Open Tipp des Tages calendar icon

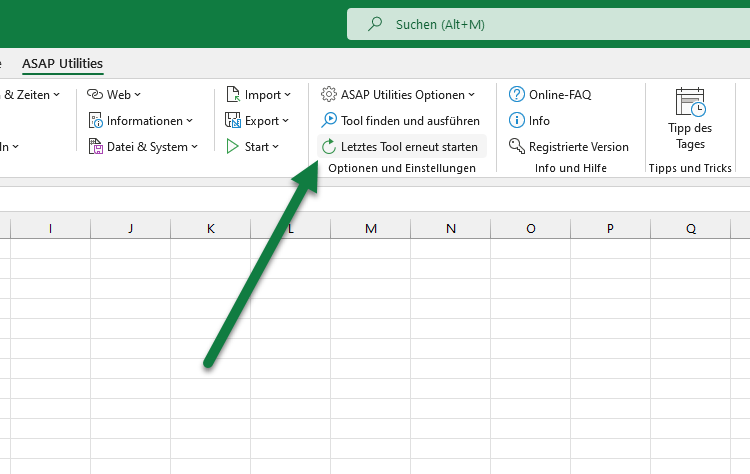pyautogui.click(x=690, y=102)
